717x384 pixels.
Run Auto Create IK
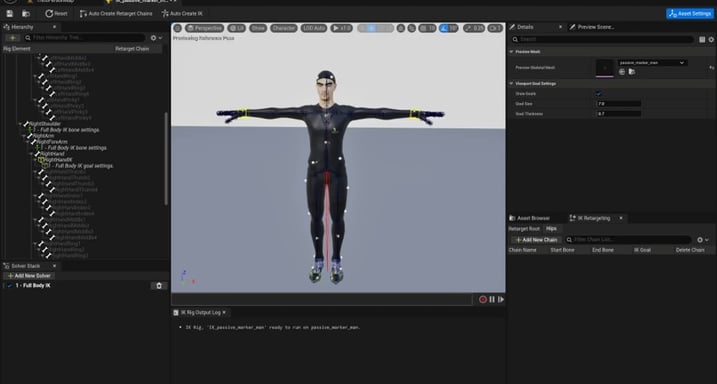click(182, 14)
